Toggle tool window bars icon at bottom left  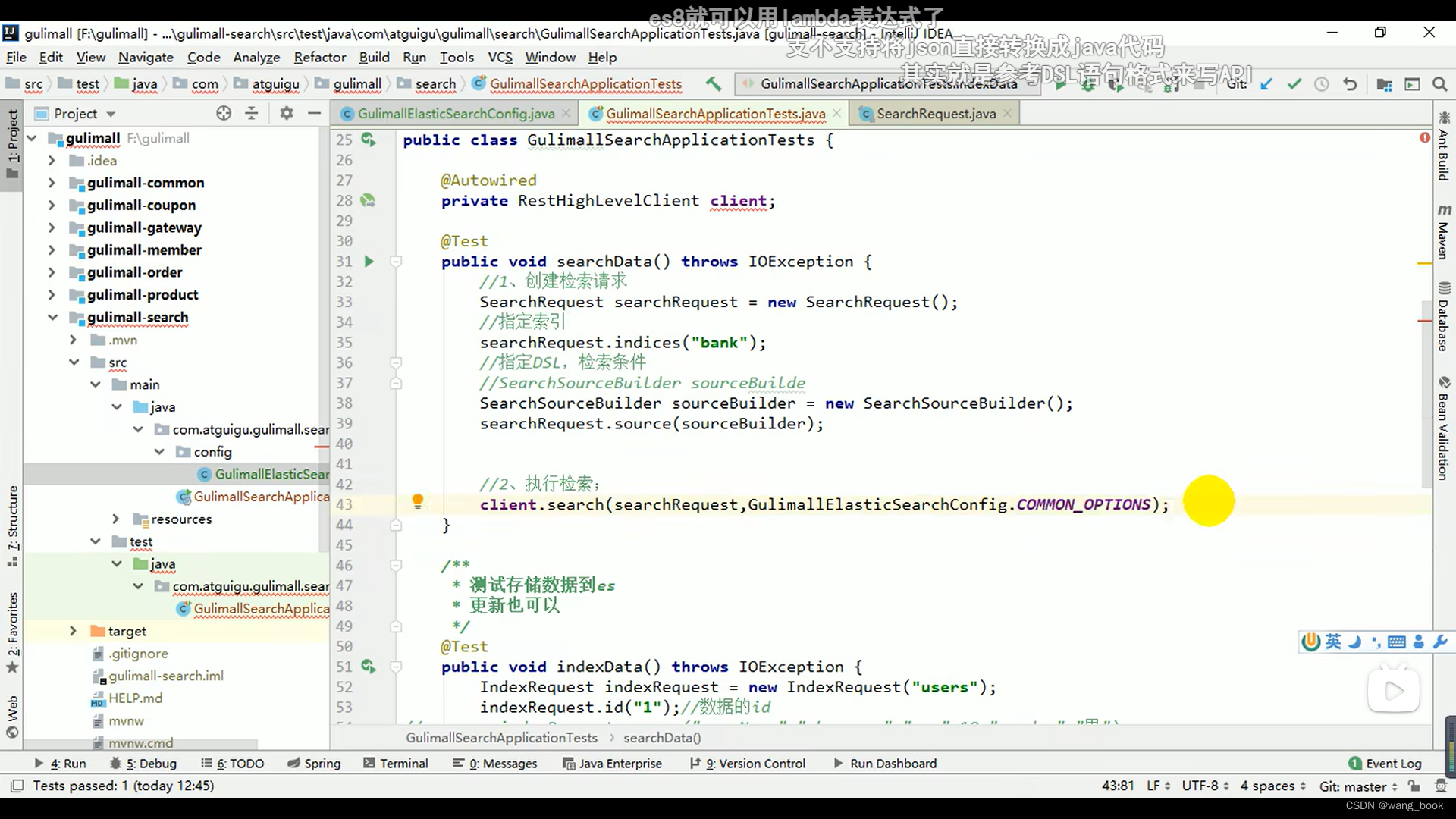(17, 786)
